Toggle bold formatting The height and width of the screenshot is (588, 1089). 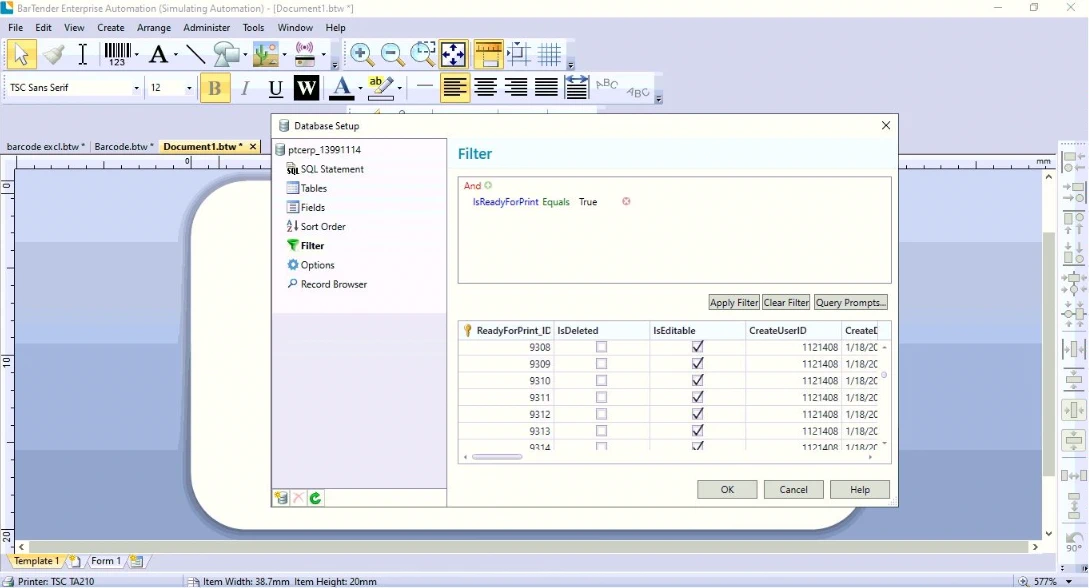[x=215, y=88]
